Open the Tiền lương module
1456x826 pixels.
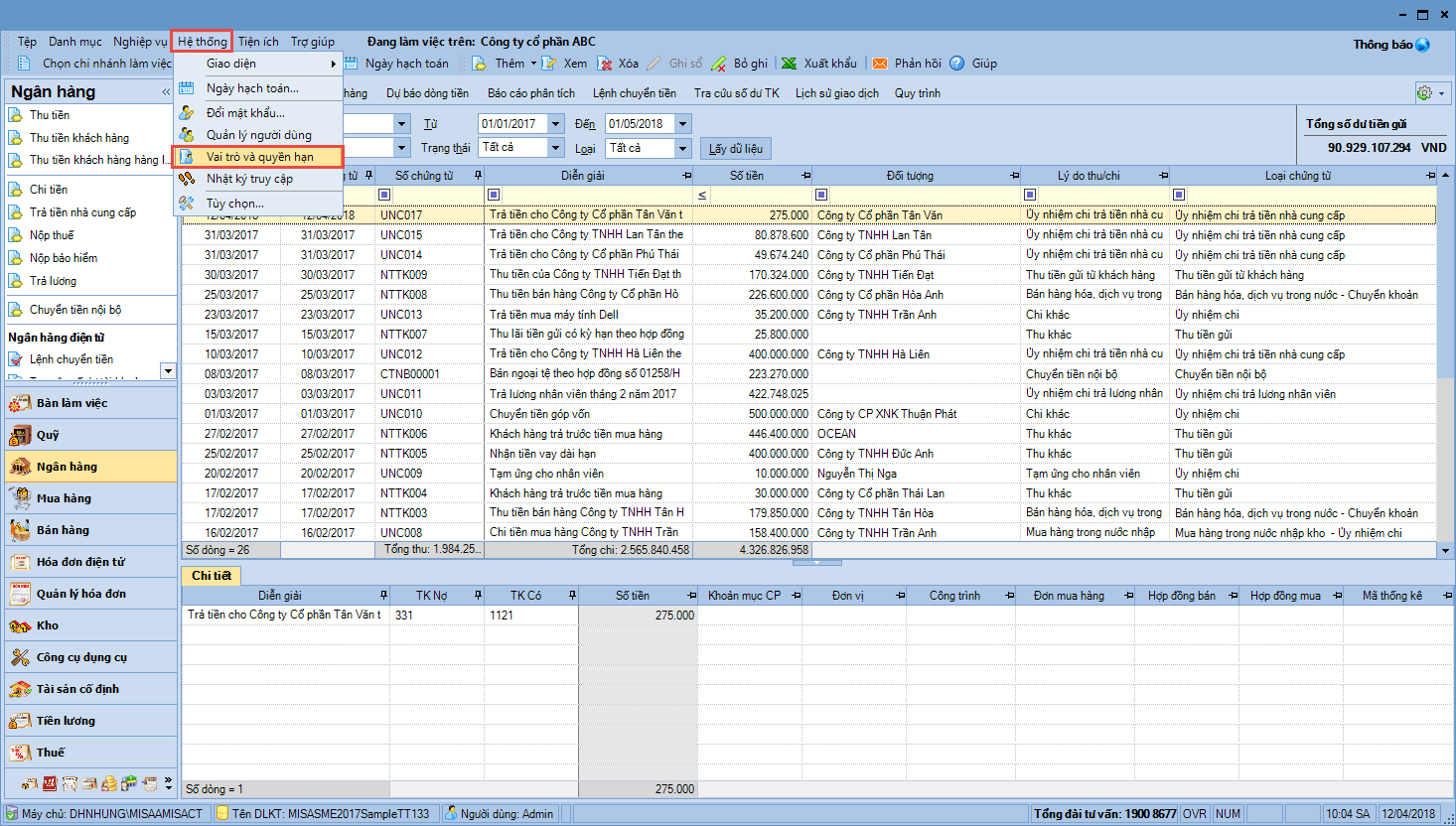click(66, 721)
